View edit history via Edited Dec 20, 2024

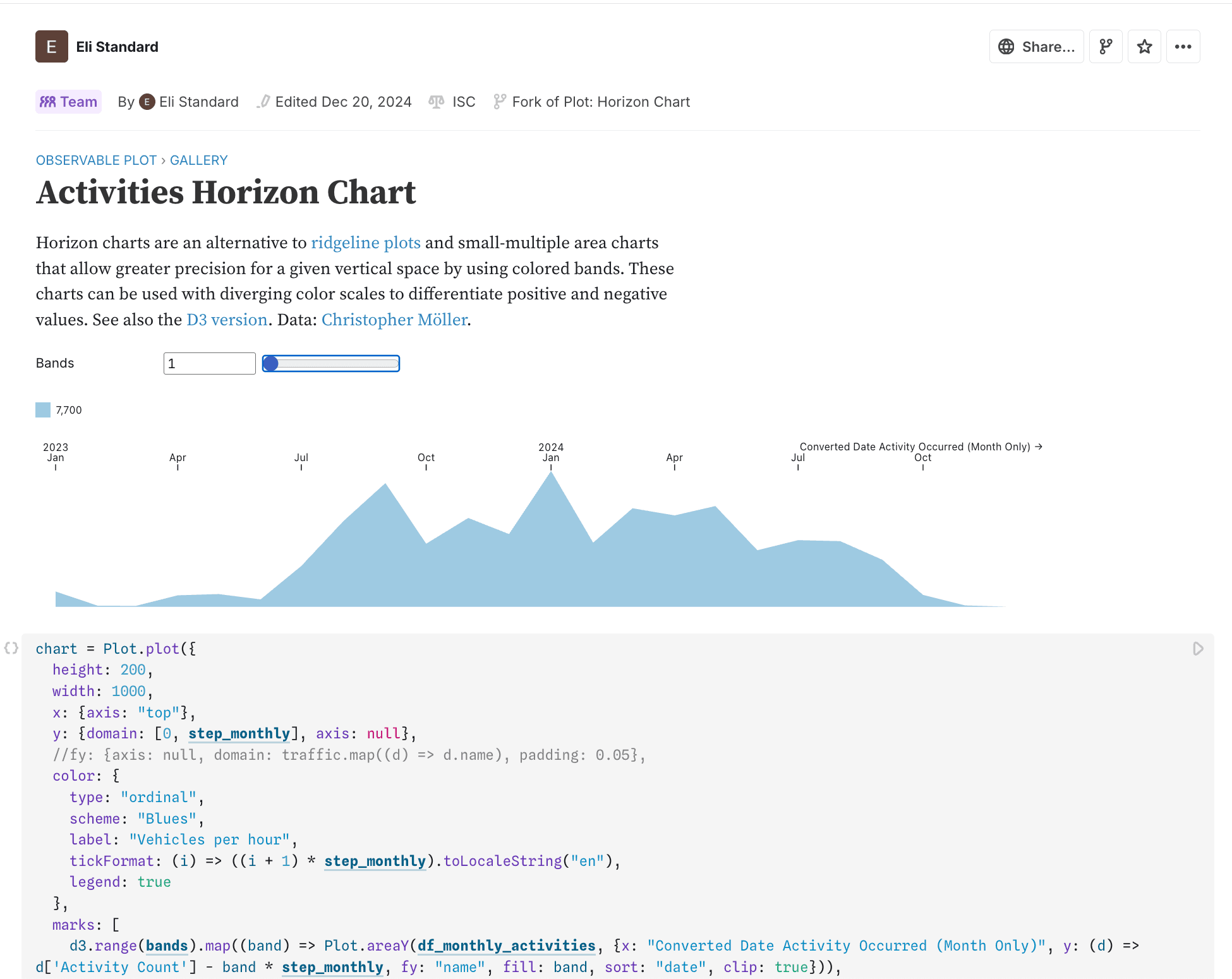(343, 102)
